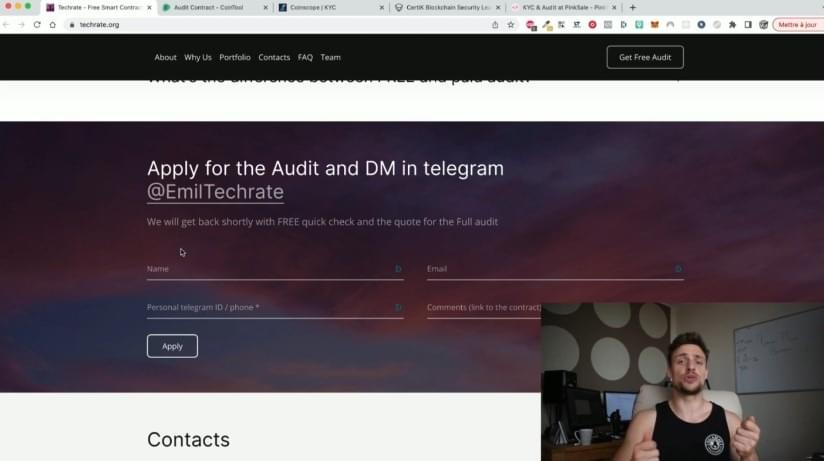Open a new tab with plus icon
The height and width of the screenshot is (461, 824).
point(632,7)
